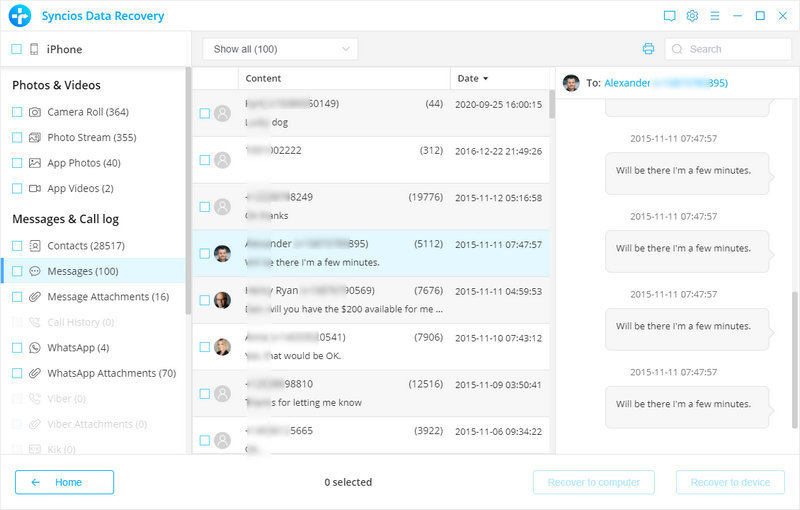Open the Show all (100) dropdown
This screenshot has height=510, width=800.
tap(280, 49)
